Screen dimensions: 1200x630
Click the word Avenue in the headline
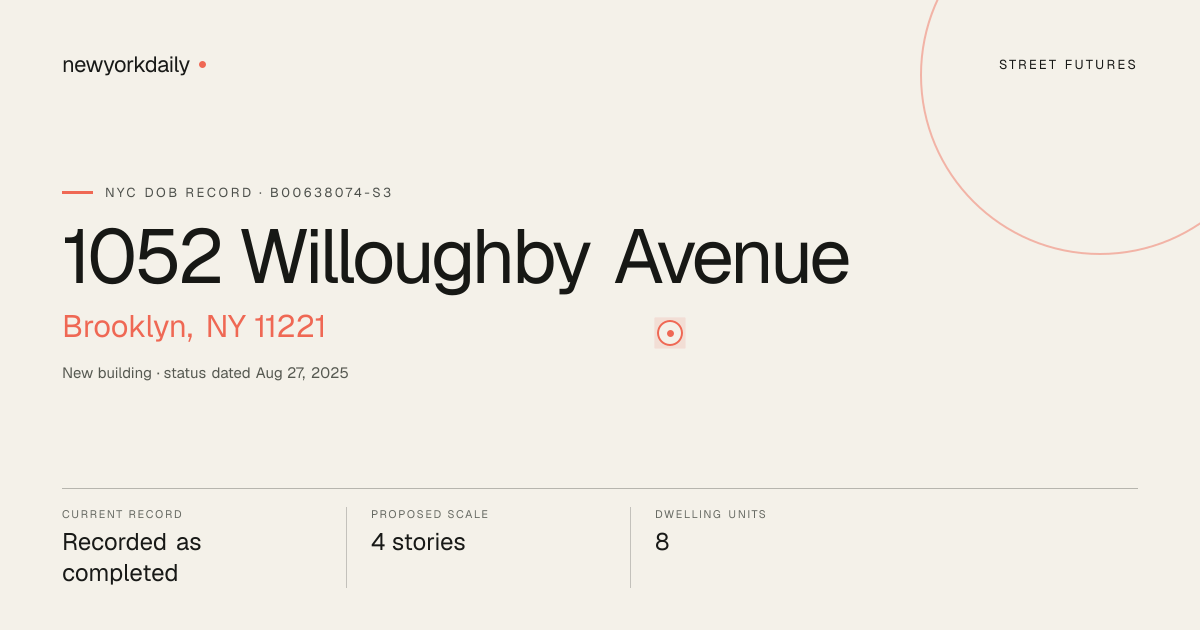pyautogui.click(x=732, y=257)
